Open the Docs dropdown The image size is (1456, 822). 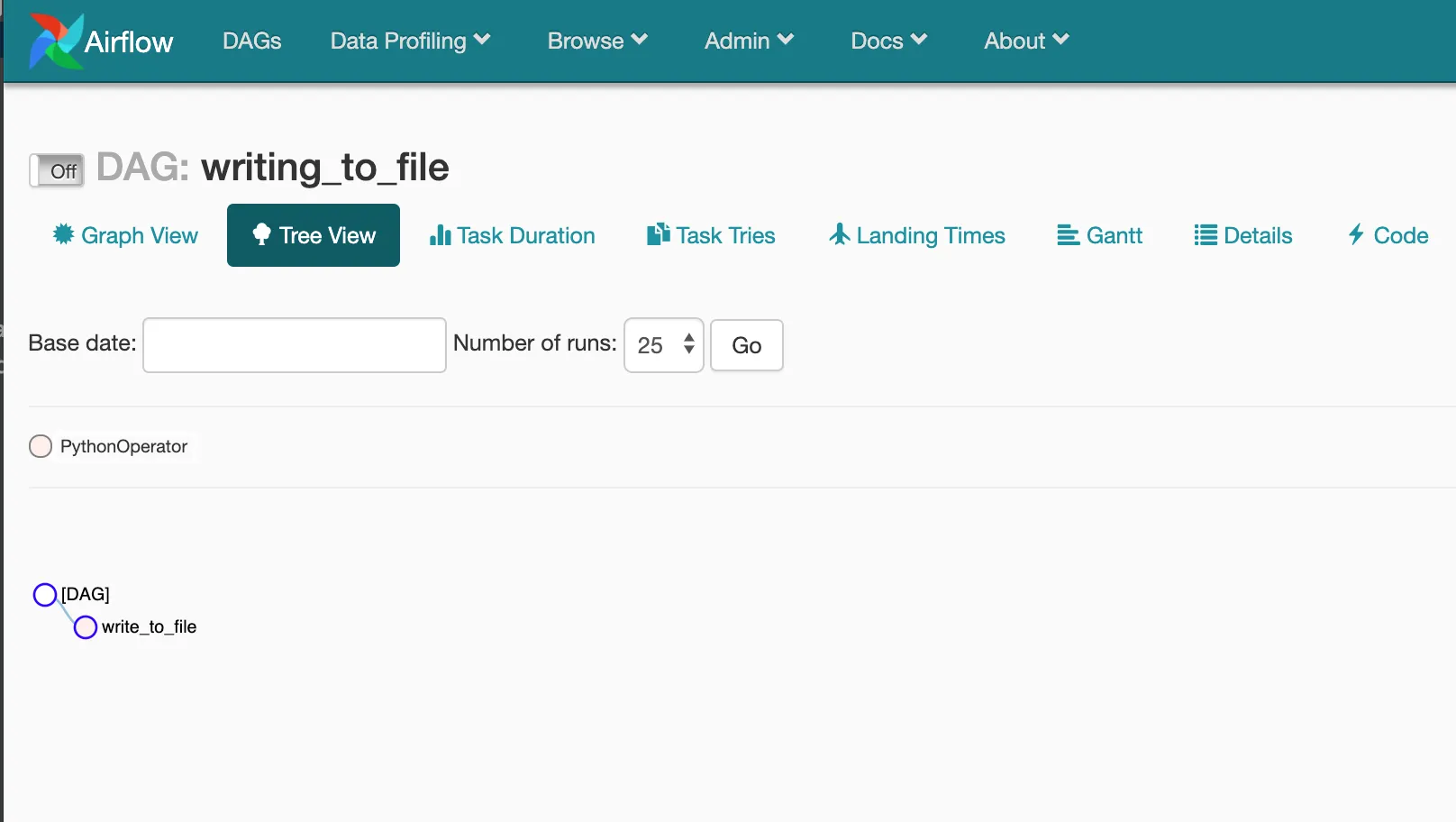pyautogui.click(x=888, y=41)
